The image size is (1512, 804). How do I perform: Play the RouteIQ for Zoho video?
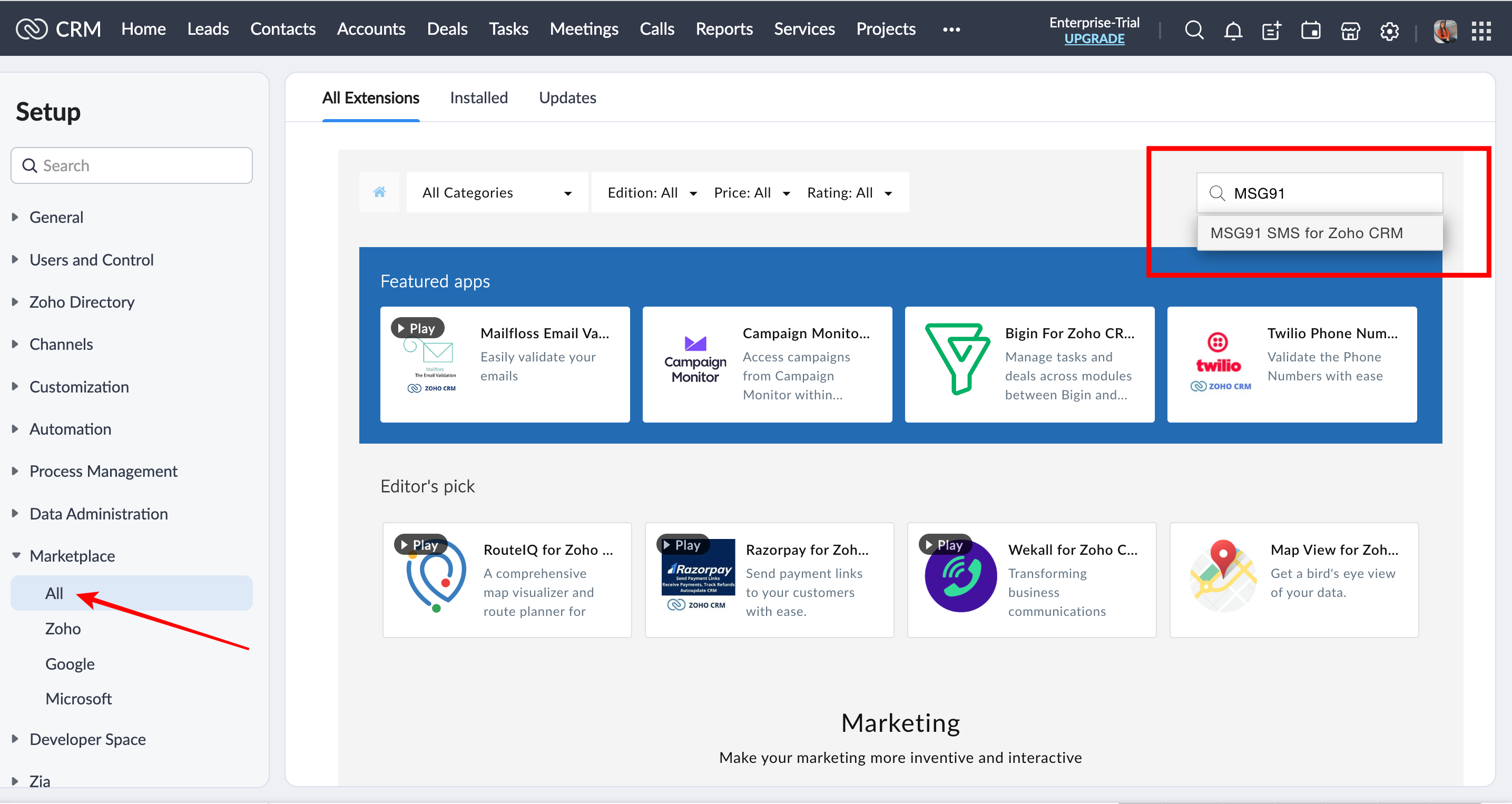(x=420, y=545)
